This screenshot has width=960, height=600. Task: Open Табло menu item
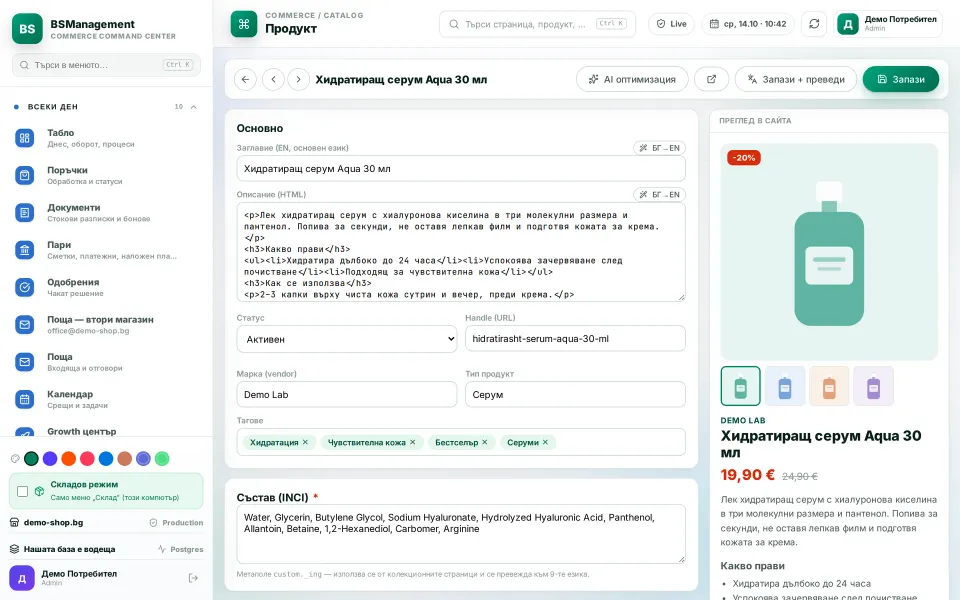tap(107, 138)
